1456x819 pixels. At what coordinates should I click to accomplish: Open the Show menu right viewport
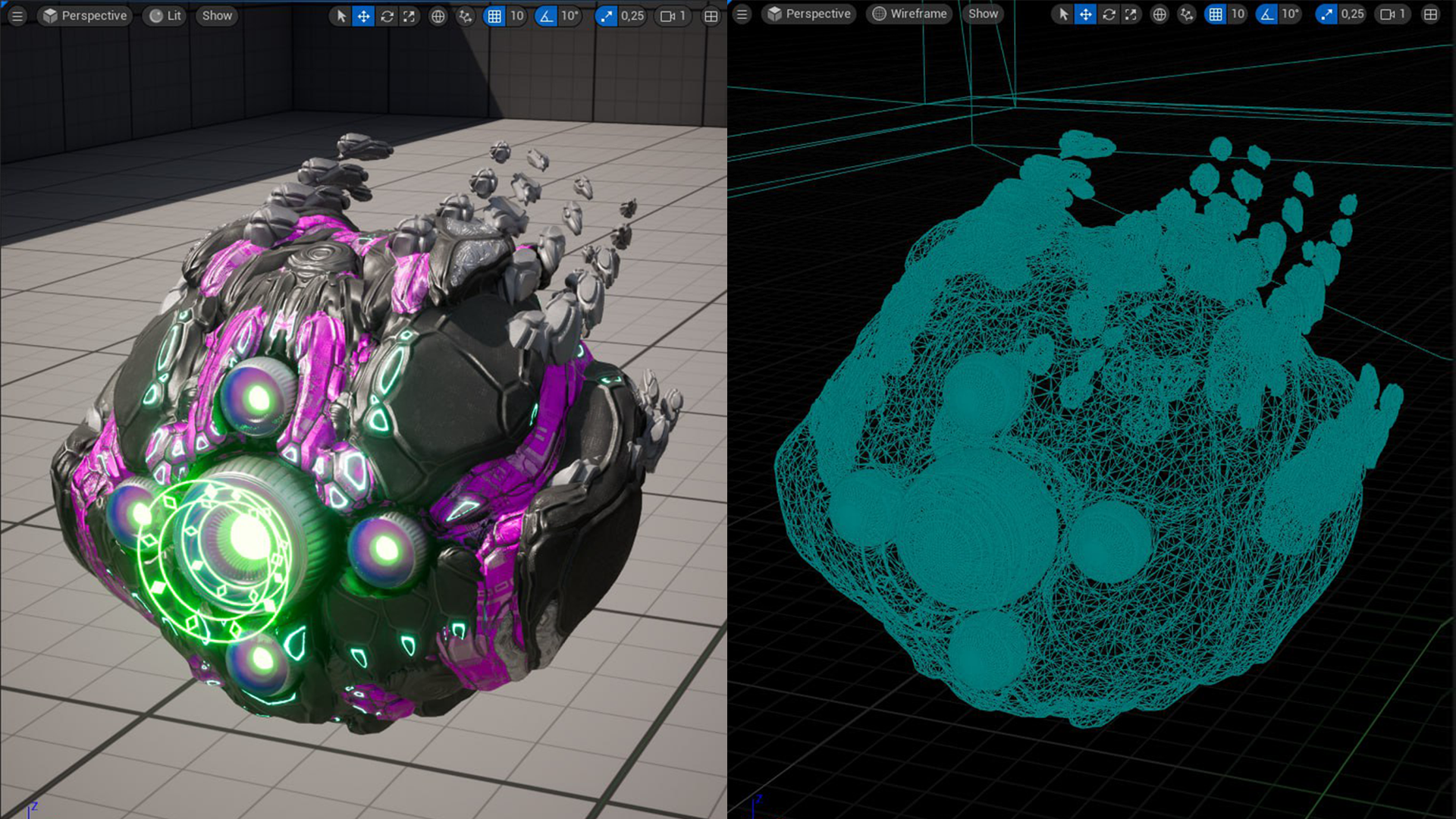click(x=983, y=14)
